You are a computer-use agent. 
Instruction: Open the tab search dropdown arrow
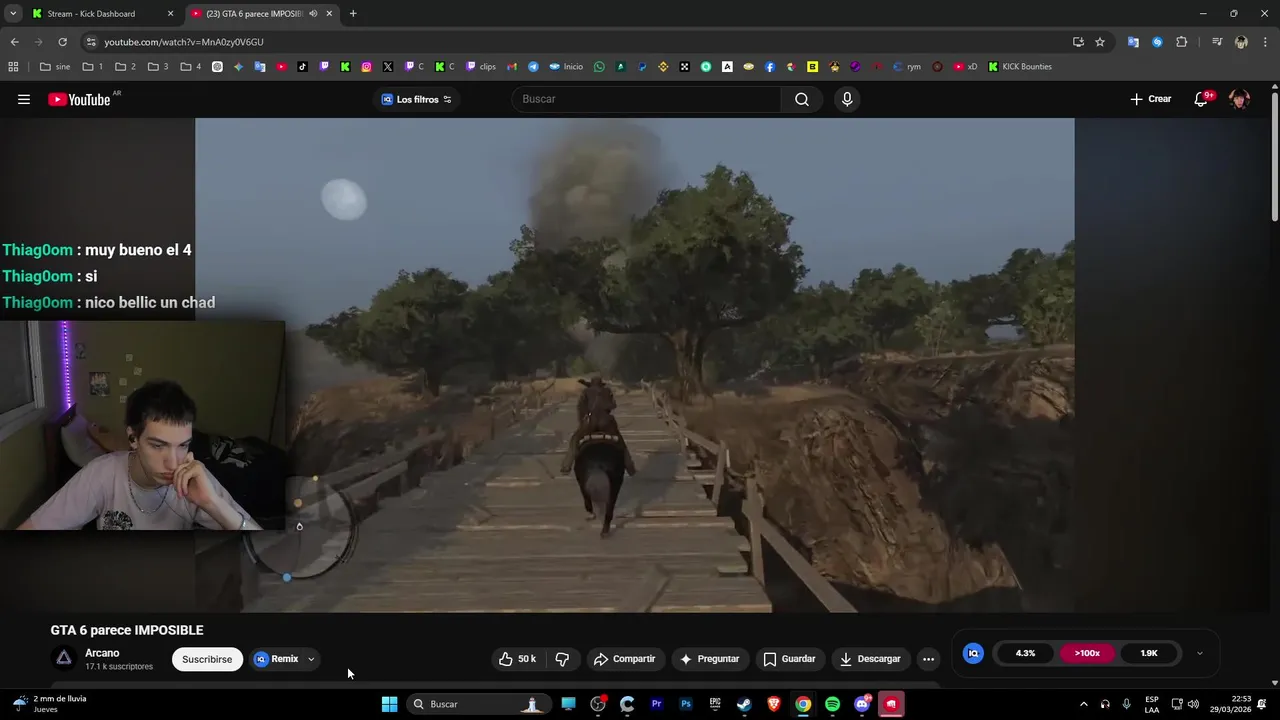click(13, 14)
